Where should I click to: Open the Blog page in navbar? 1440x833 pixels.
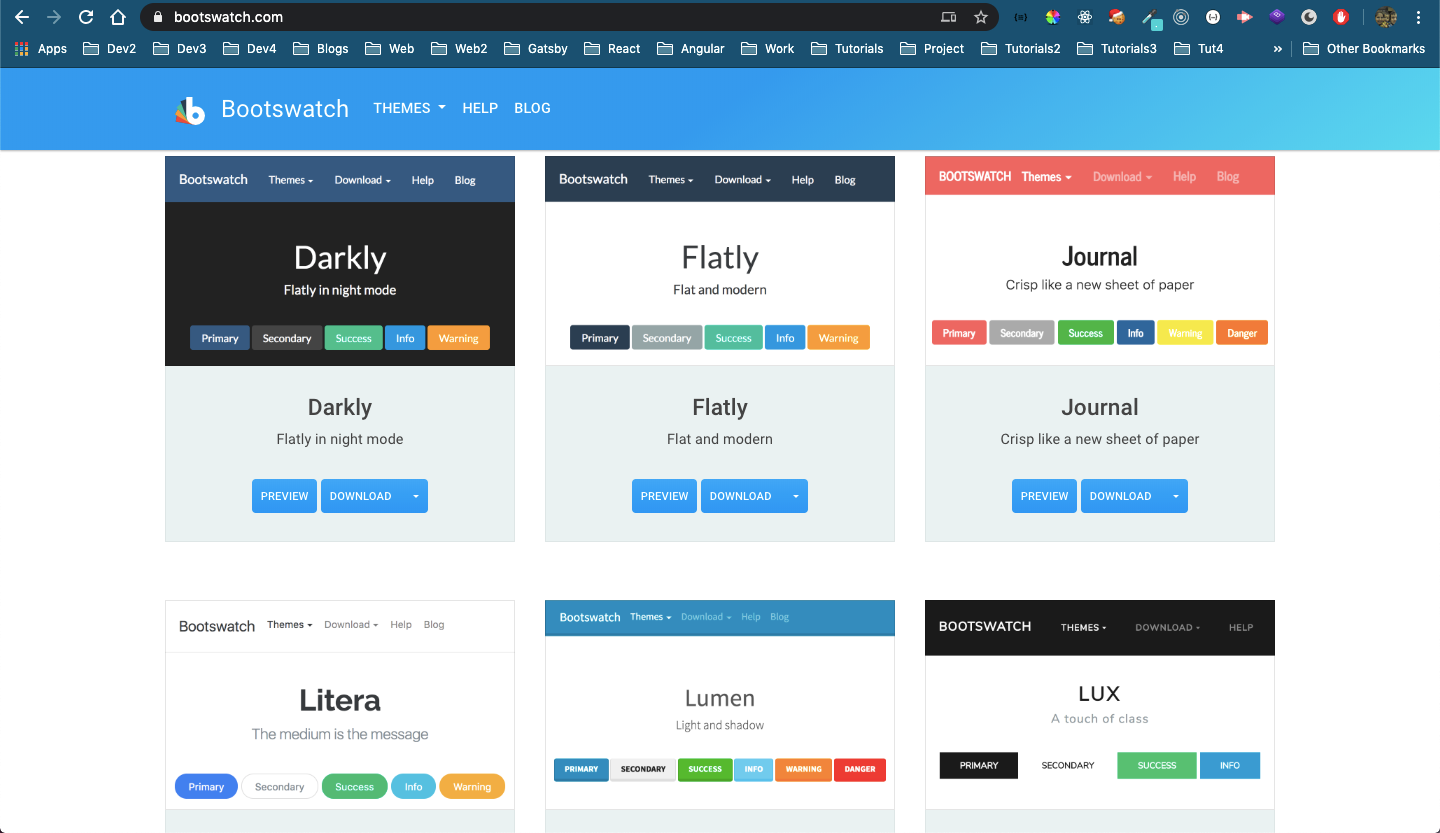(532, 108)
